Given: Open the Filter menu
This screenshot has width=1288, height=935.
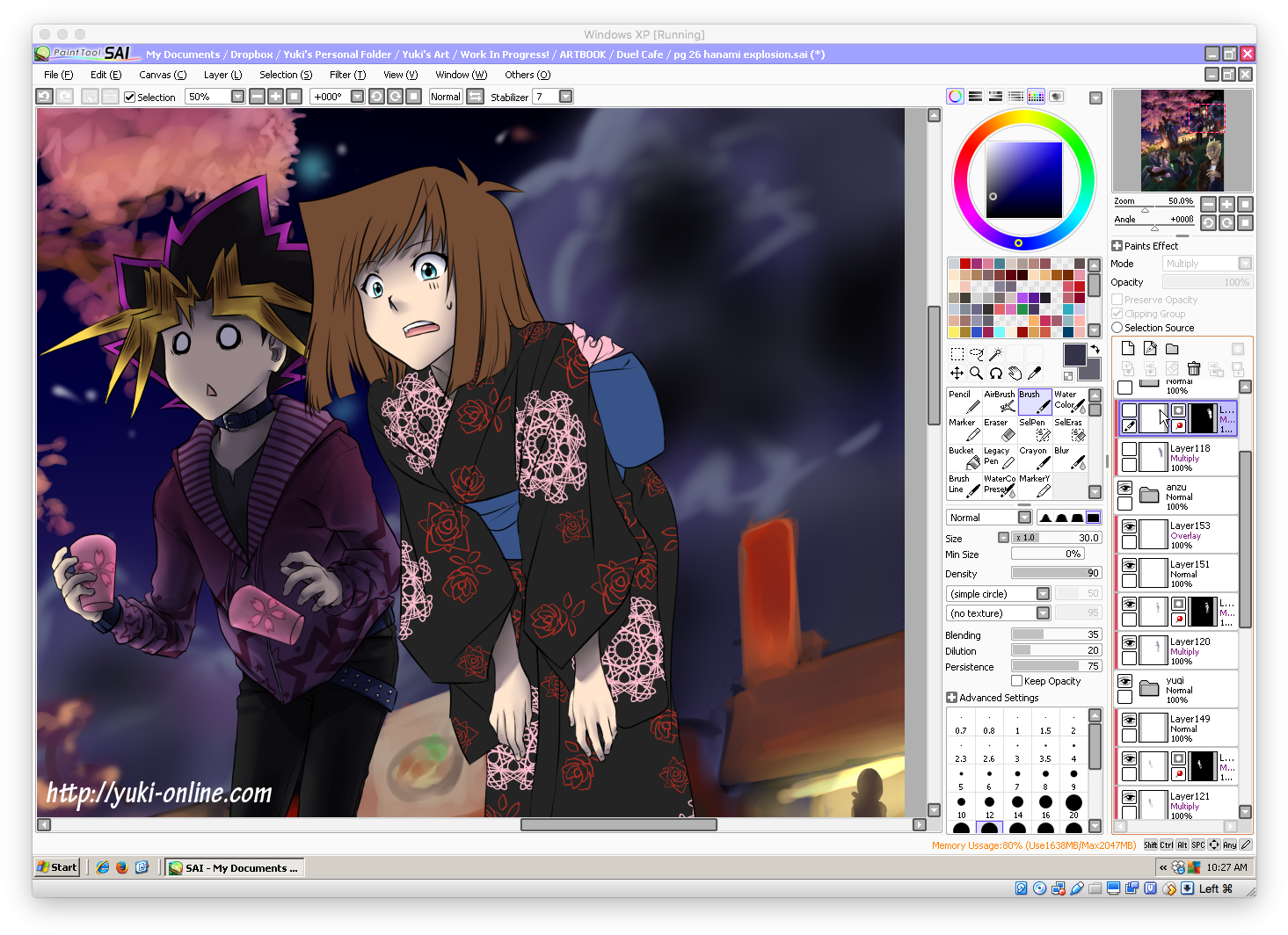Looking at the screenshot, I should (346, 75).
